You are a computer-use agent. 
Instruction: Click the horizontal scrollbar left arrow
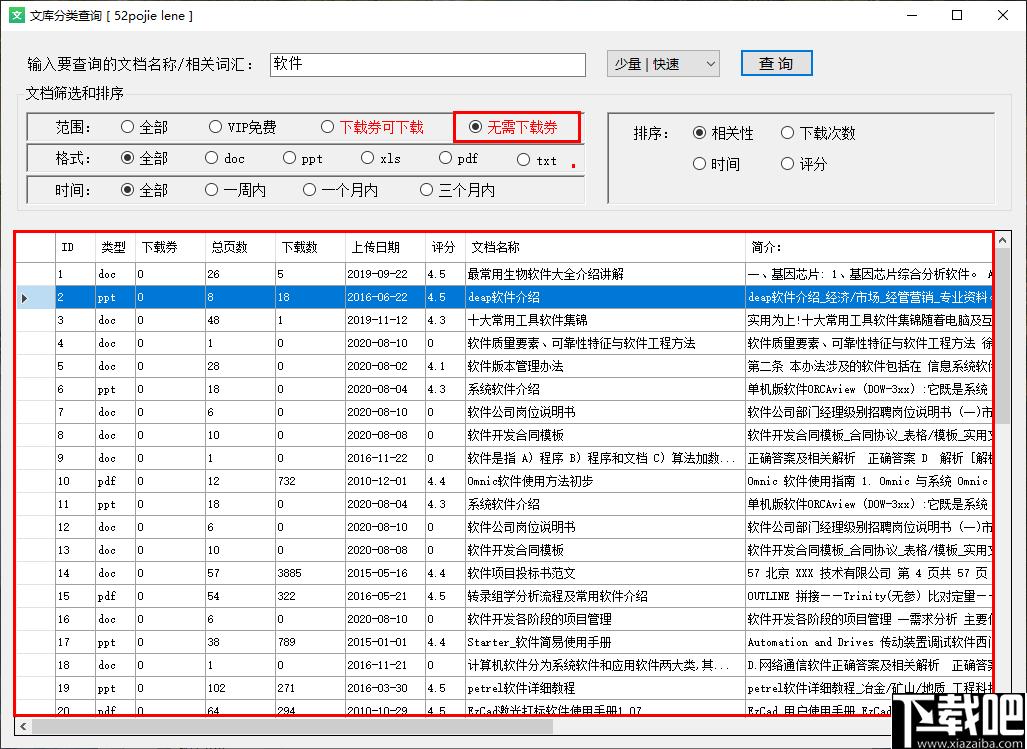(24, 725)
